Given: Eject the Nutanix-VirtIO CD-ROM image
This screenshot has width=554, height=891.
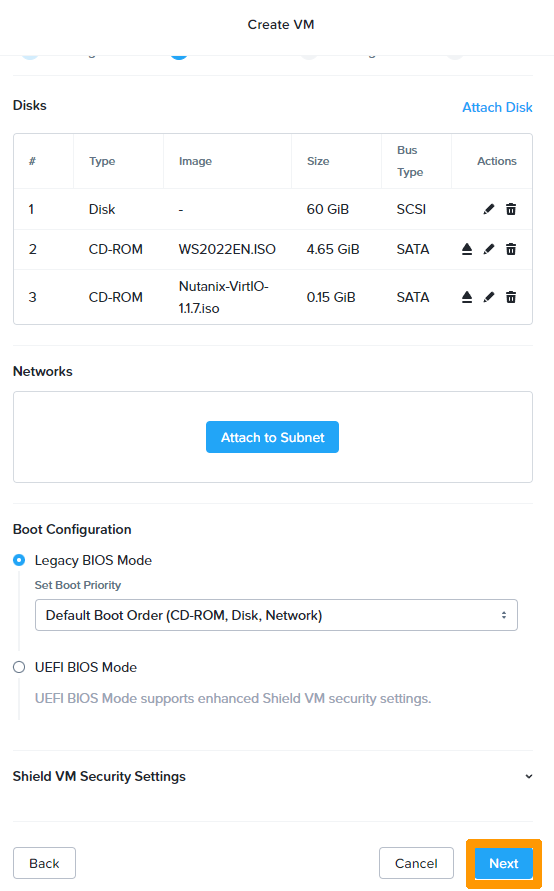Looking at the screenshot, I should [466, 297].
